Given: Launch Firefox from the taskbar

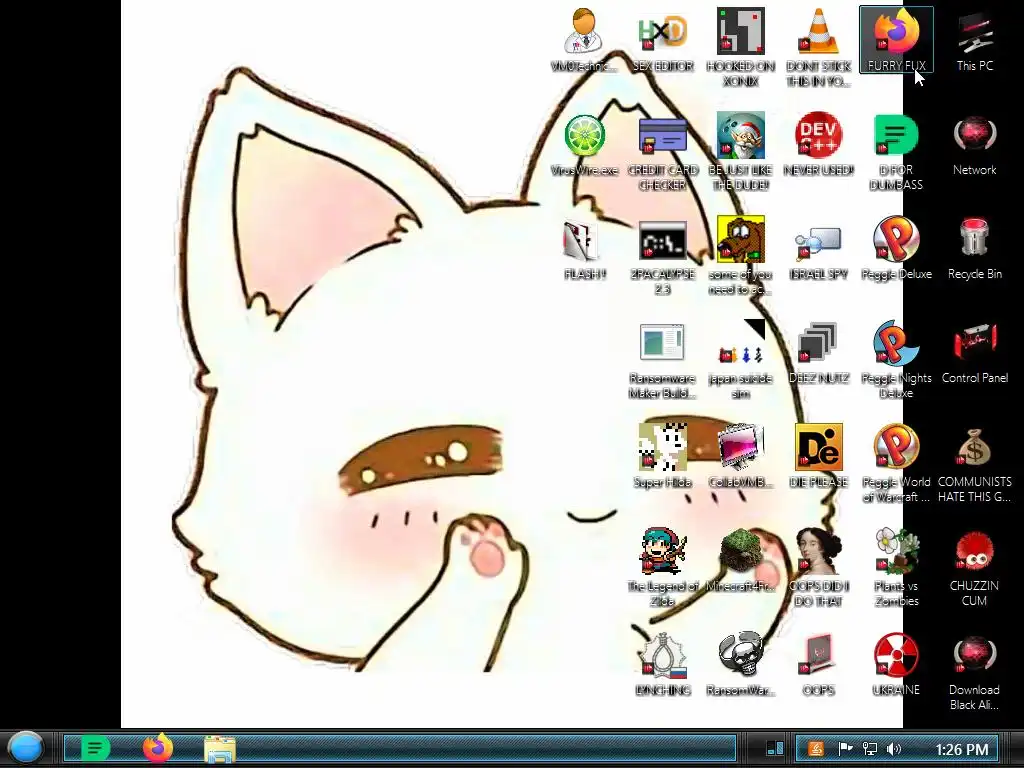Looking at the screenshot, I should tap(157, 748).
